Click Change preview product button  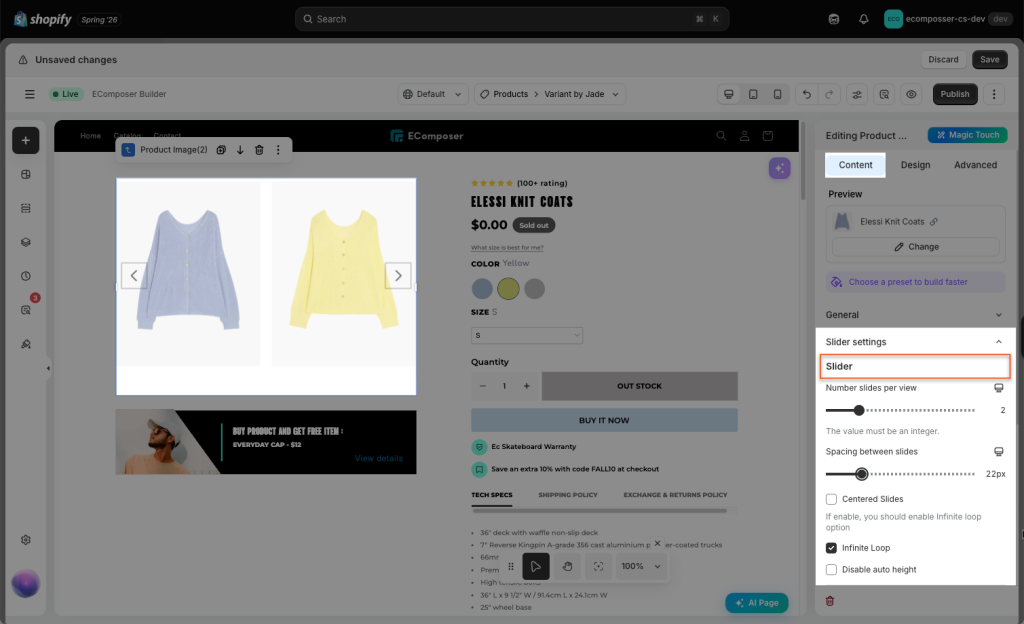pos(916,247)
